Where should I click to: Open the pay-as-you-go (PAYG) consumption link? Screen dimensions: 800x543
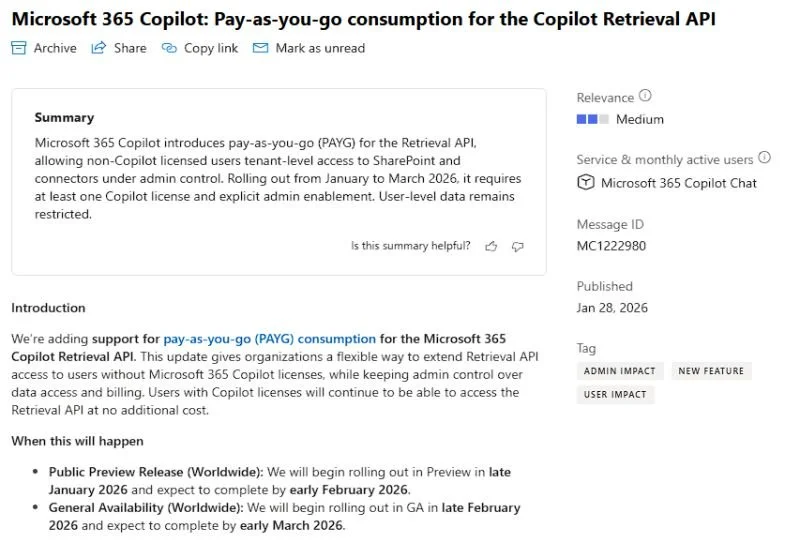coord(269,339)
